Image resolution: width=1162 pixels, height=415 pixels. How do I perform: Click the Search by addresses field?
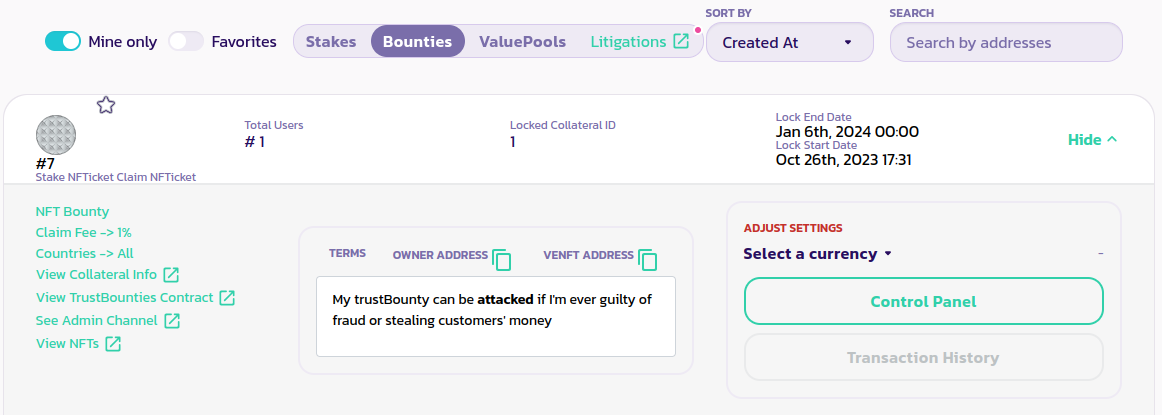tap(1006, 43)
